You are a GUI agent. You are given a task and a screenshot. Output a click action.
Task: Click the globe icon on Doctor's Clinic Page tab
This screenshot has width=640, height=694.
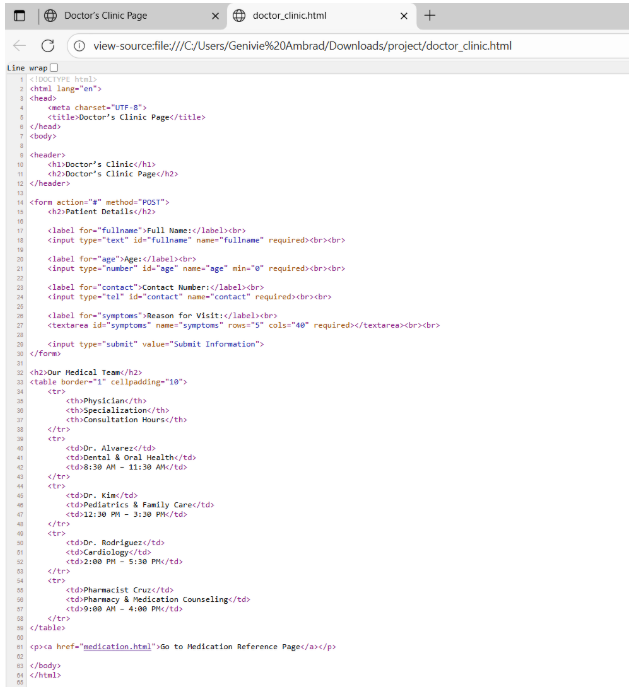(51, 16)
